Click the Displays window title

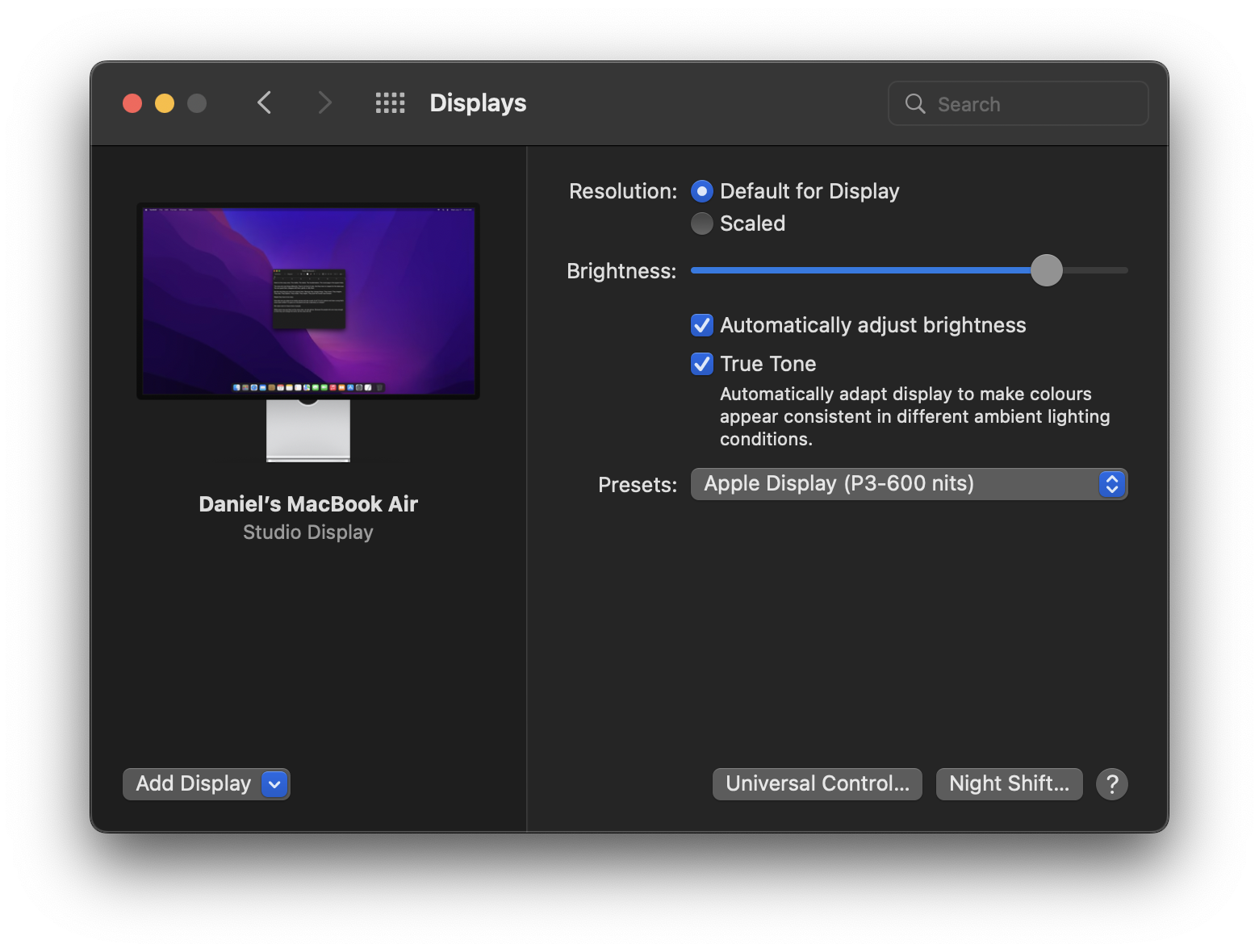(478, 103)
